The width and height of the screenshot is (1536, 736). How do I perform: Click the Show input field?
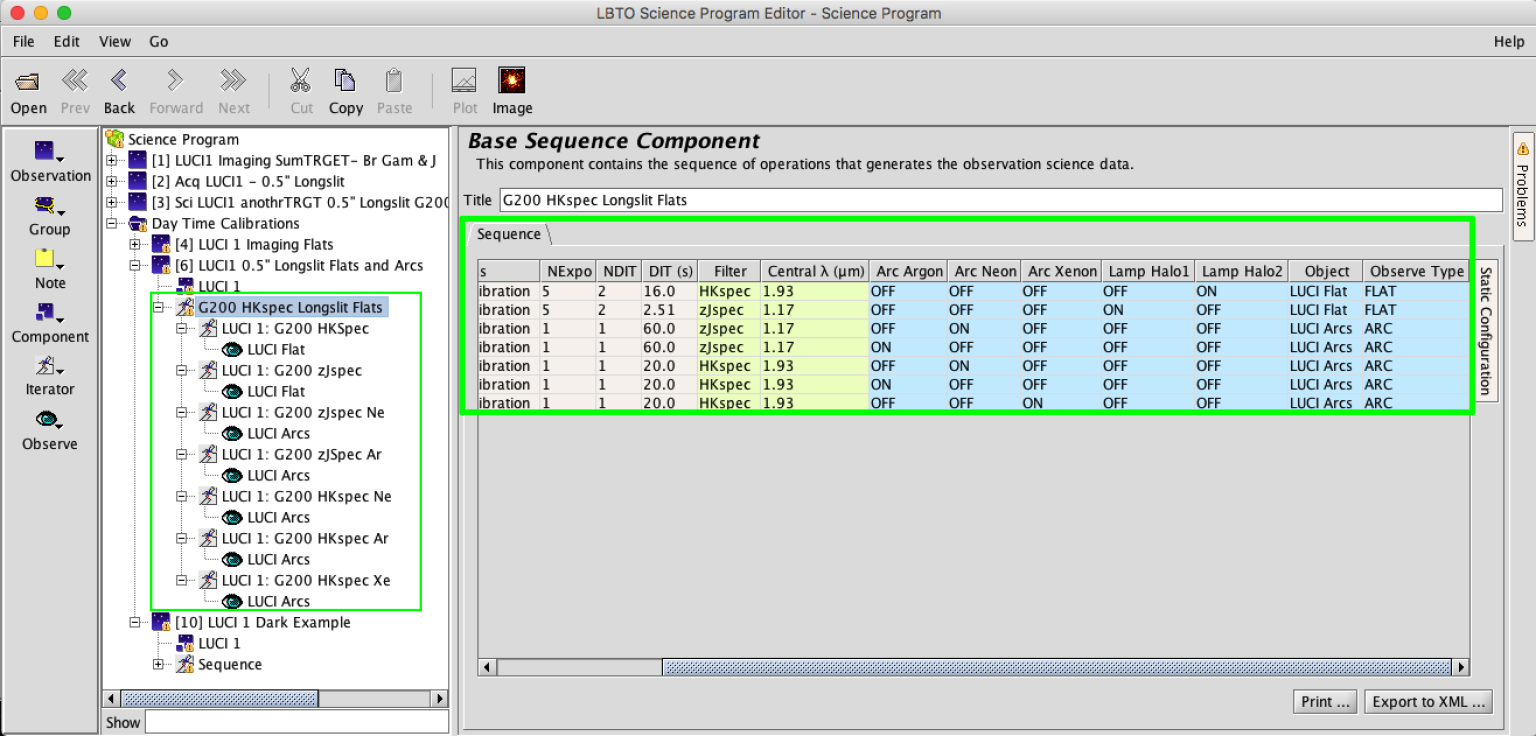point(297,722)
